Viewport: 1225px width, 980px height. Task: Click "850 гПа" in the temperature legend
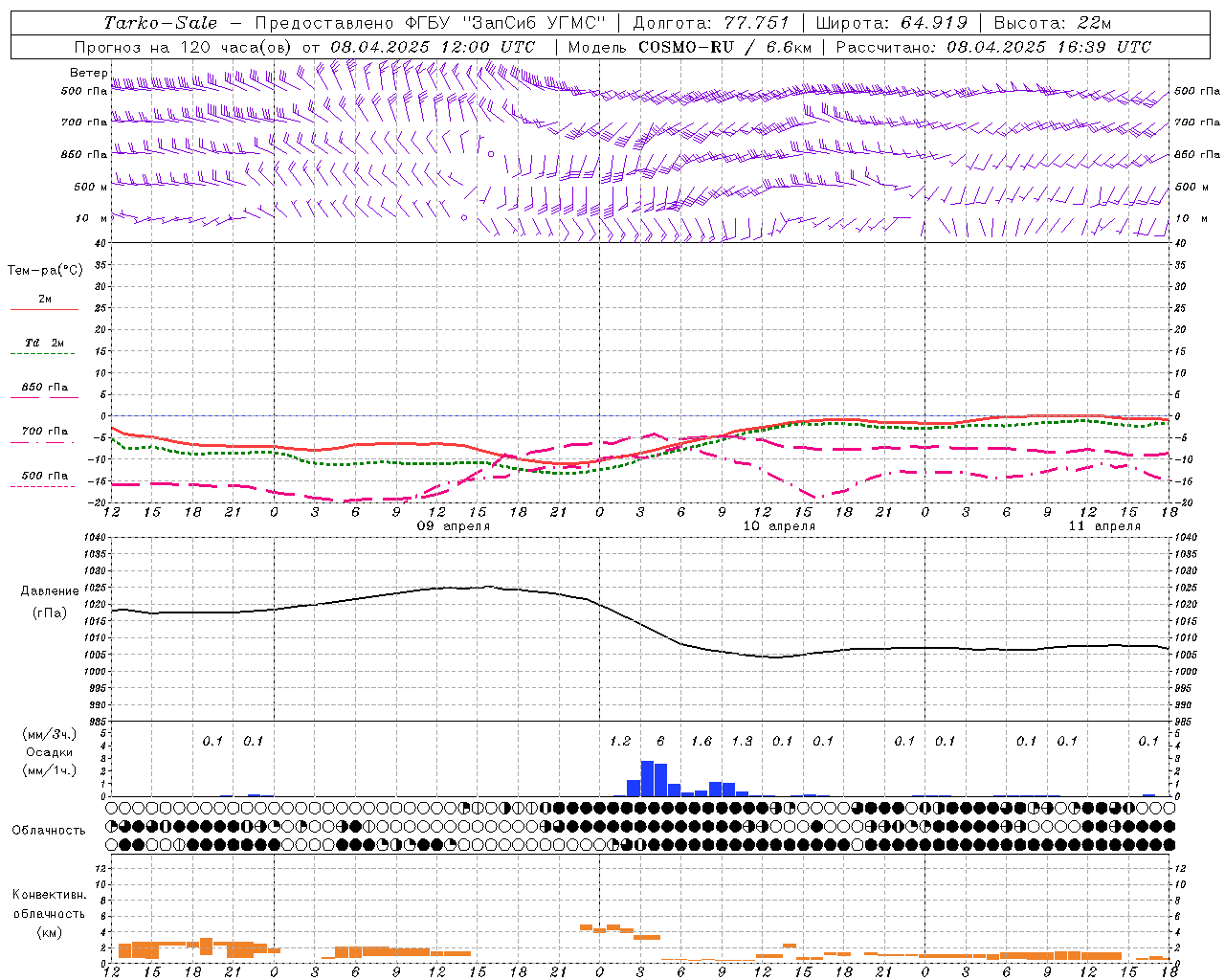(x=45, y=388)
